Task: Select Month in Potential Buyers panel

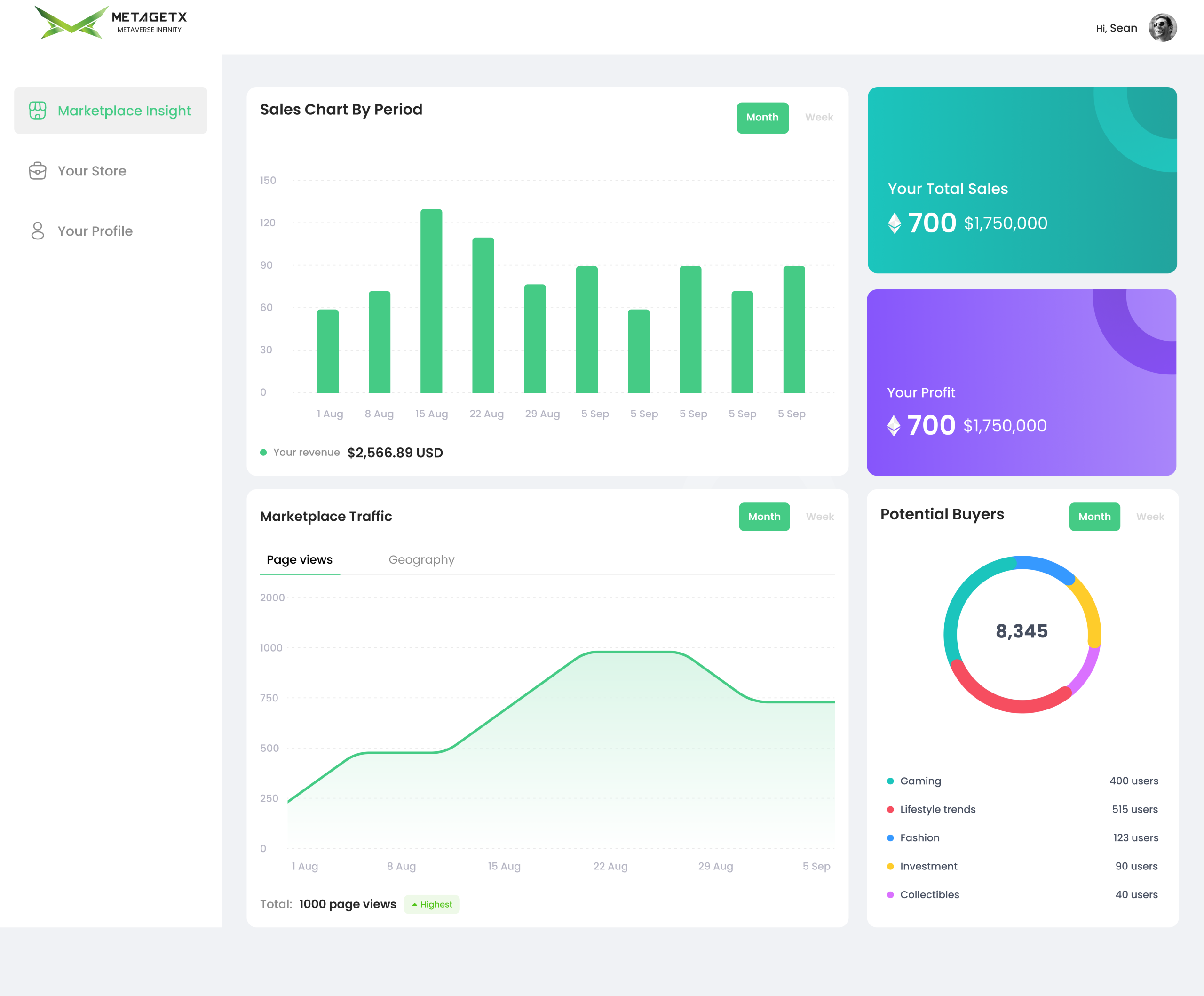Action: [1094, 517]
